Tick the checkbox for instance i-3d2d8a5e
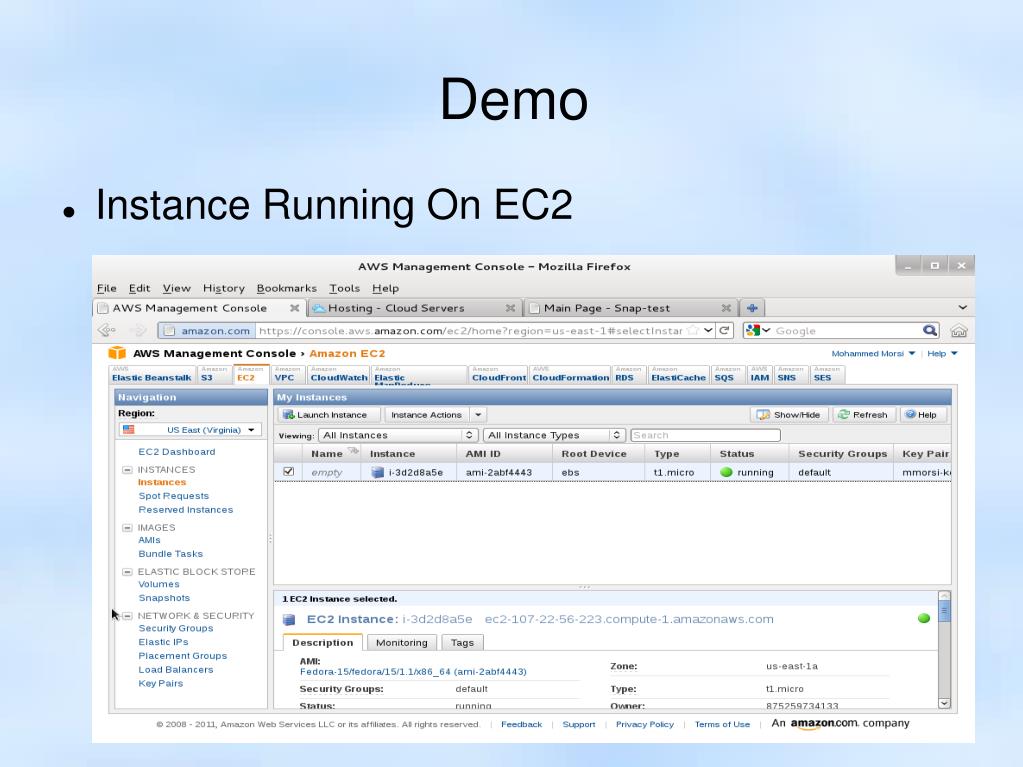The image size is (1023, 767). coord(288,472)
